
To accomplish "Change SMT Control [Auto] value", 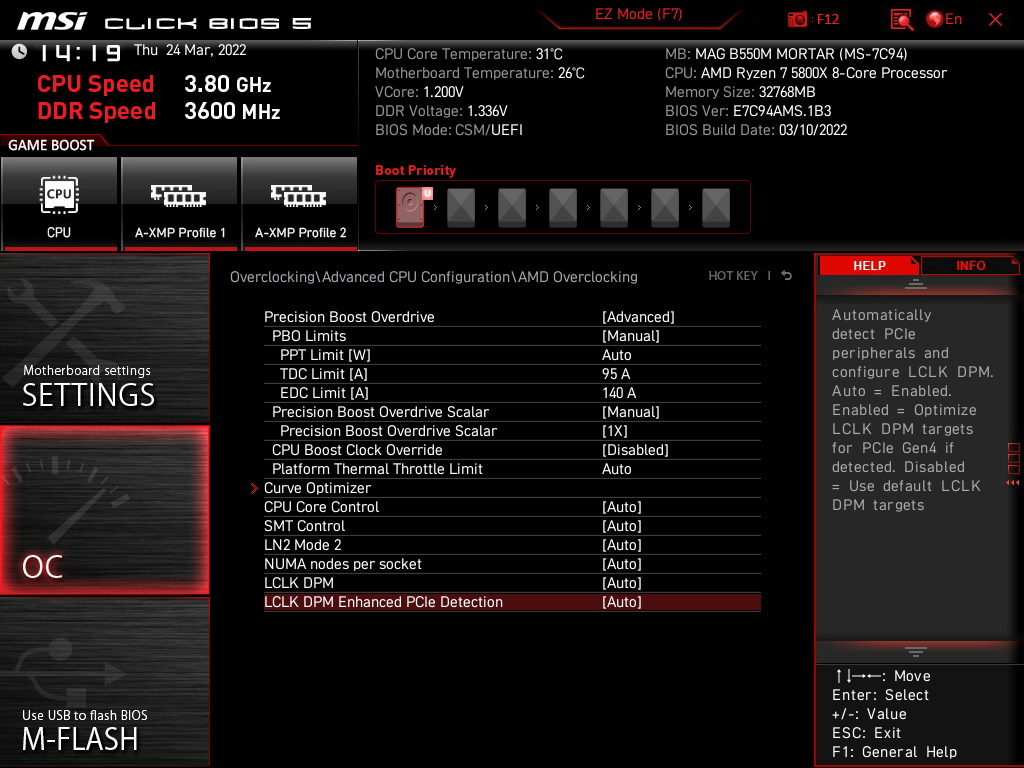I will (x=622, y=526).
